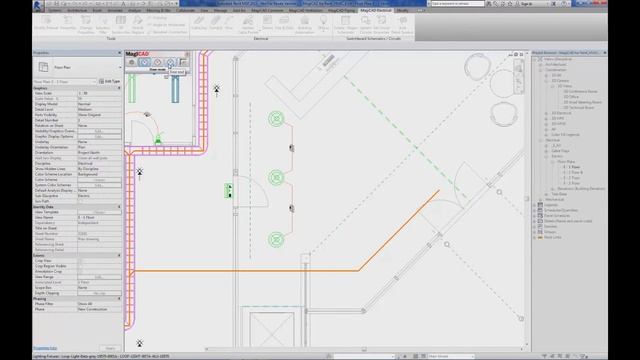The width and height of the screenshot is (640, 360).
Task: Expand the Families node in Project Browser
Action: tap(535, 227)
